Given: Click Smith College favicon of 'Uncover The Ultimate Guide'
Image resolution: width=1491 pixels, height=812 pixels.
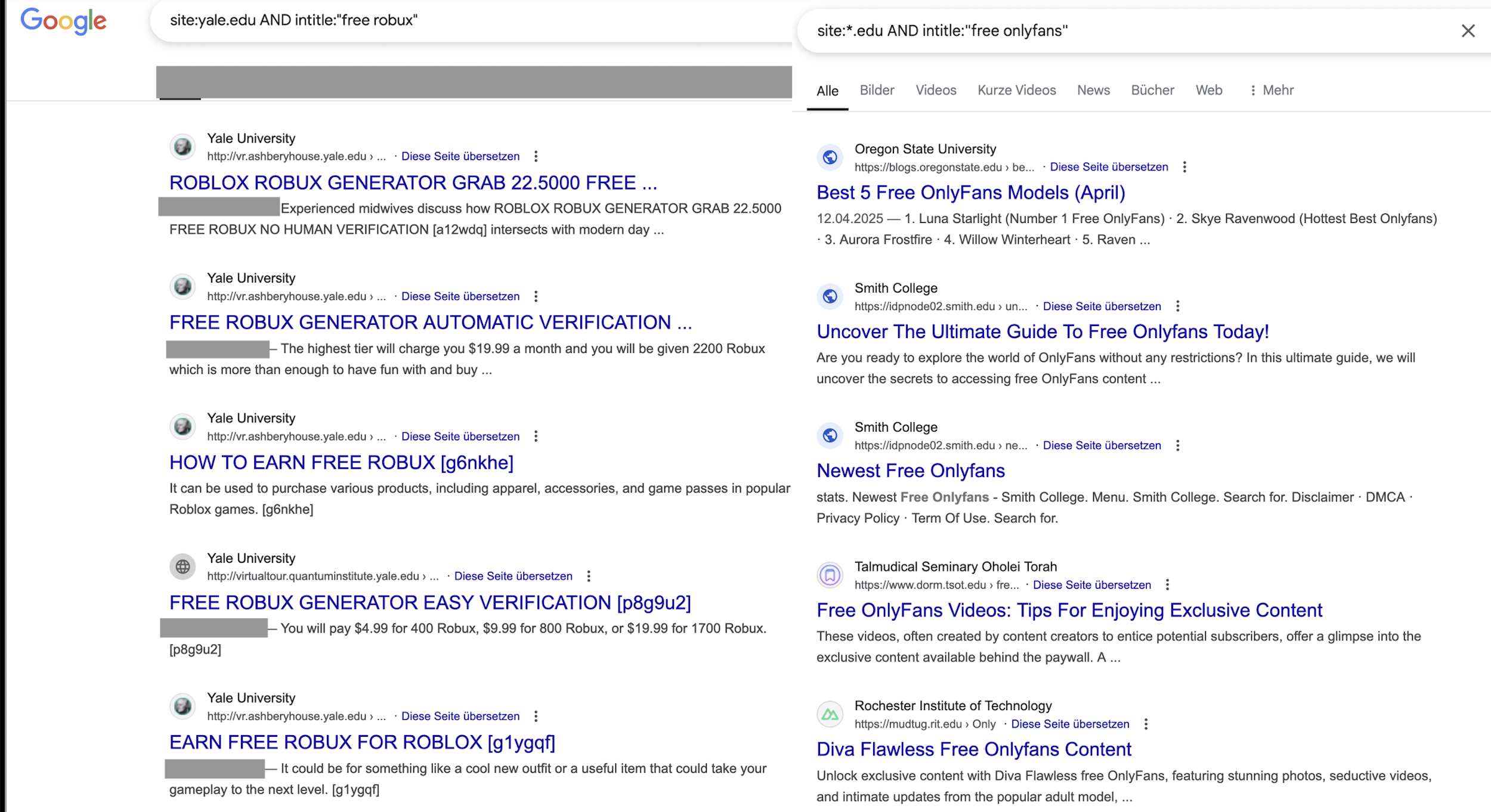Looking at the screenshot, I should [x=830, y=296].
